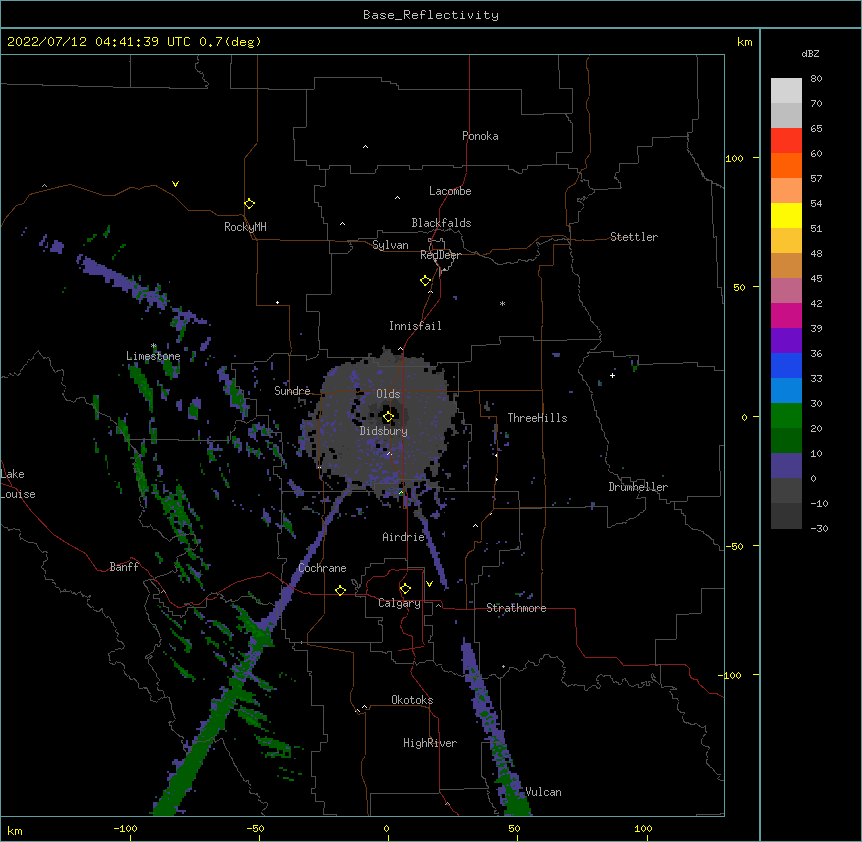Viewport: 862px width, 842px height.
Task: Click the RedDeer city label
Action: (440, 255)
